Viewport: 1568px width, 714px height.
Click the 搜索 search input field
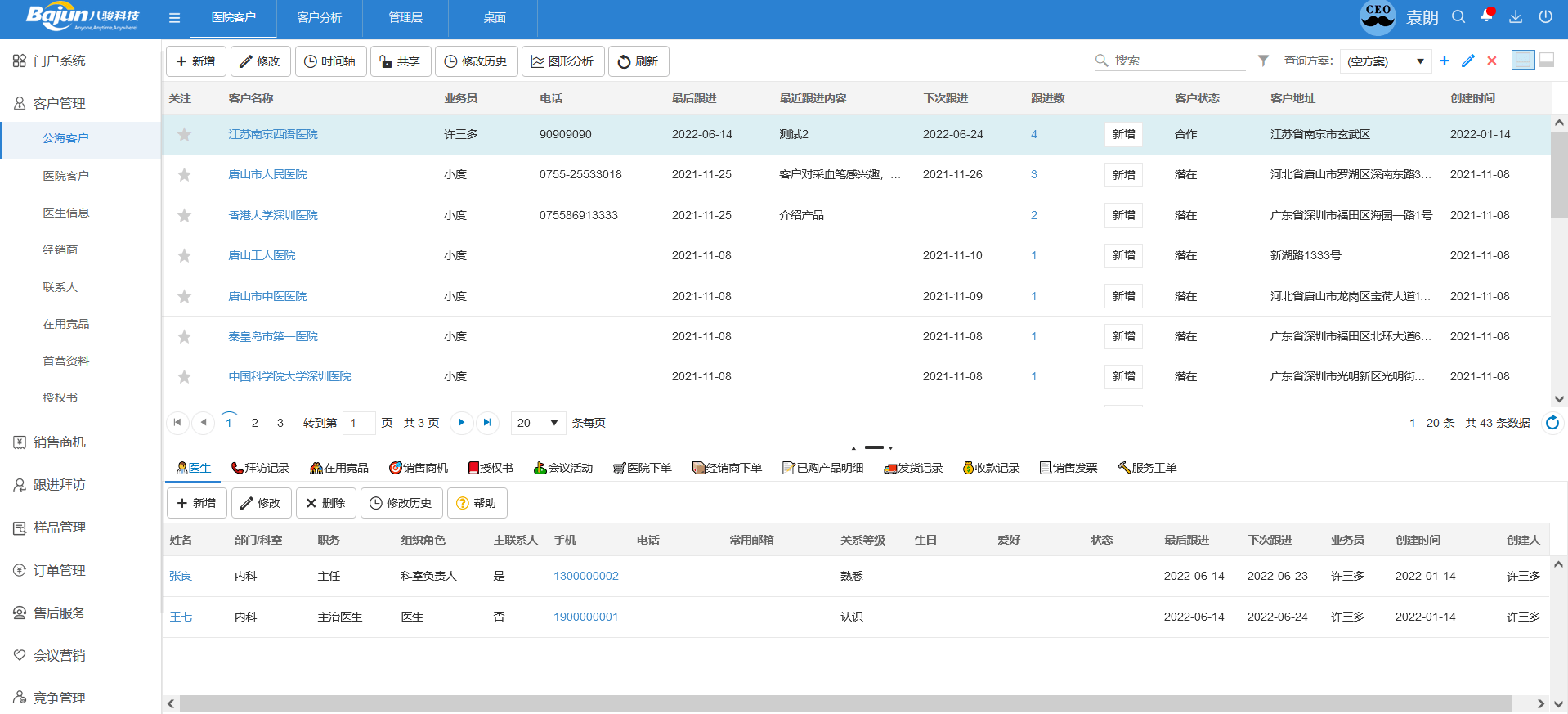1177,61
